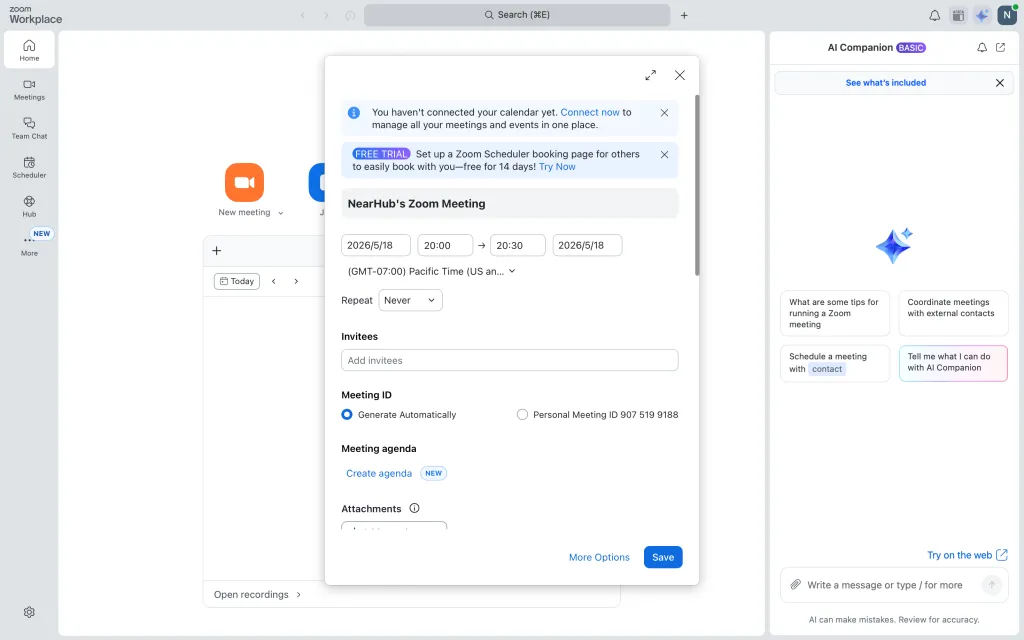Pop out AI Companion panel
The width and height of the screenshot is (1024, 640).
1000,48
